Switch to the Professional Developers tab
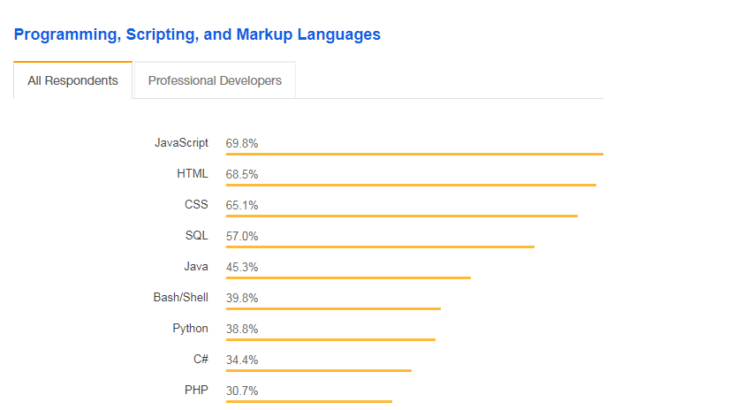The width and height of the screenshot is (750, 410). tap(214, 81)
